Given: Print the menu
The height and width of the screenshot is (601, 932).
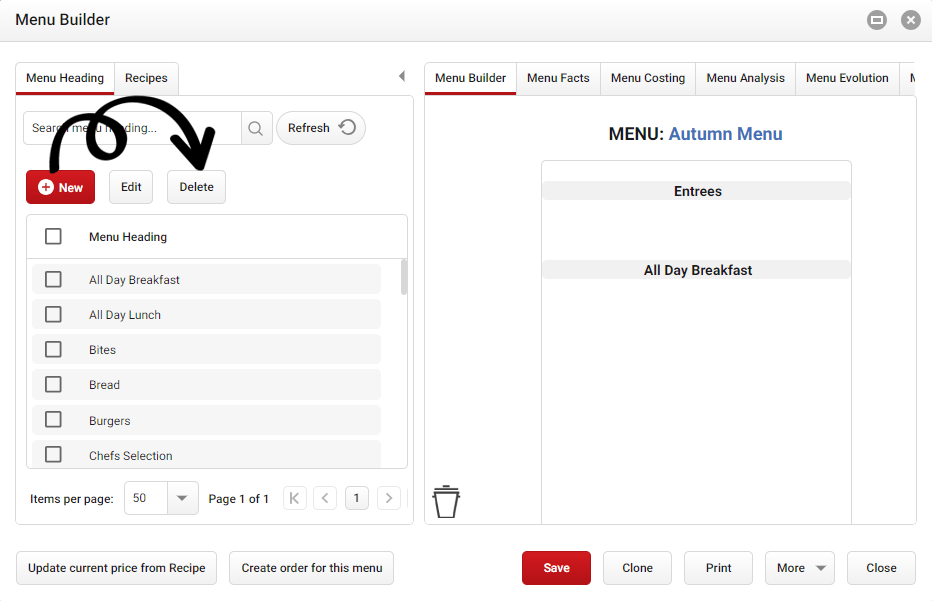Looking at the screenshot, I should [718, 568].
